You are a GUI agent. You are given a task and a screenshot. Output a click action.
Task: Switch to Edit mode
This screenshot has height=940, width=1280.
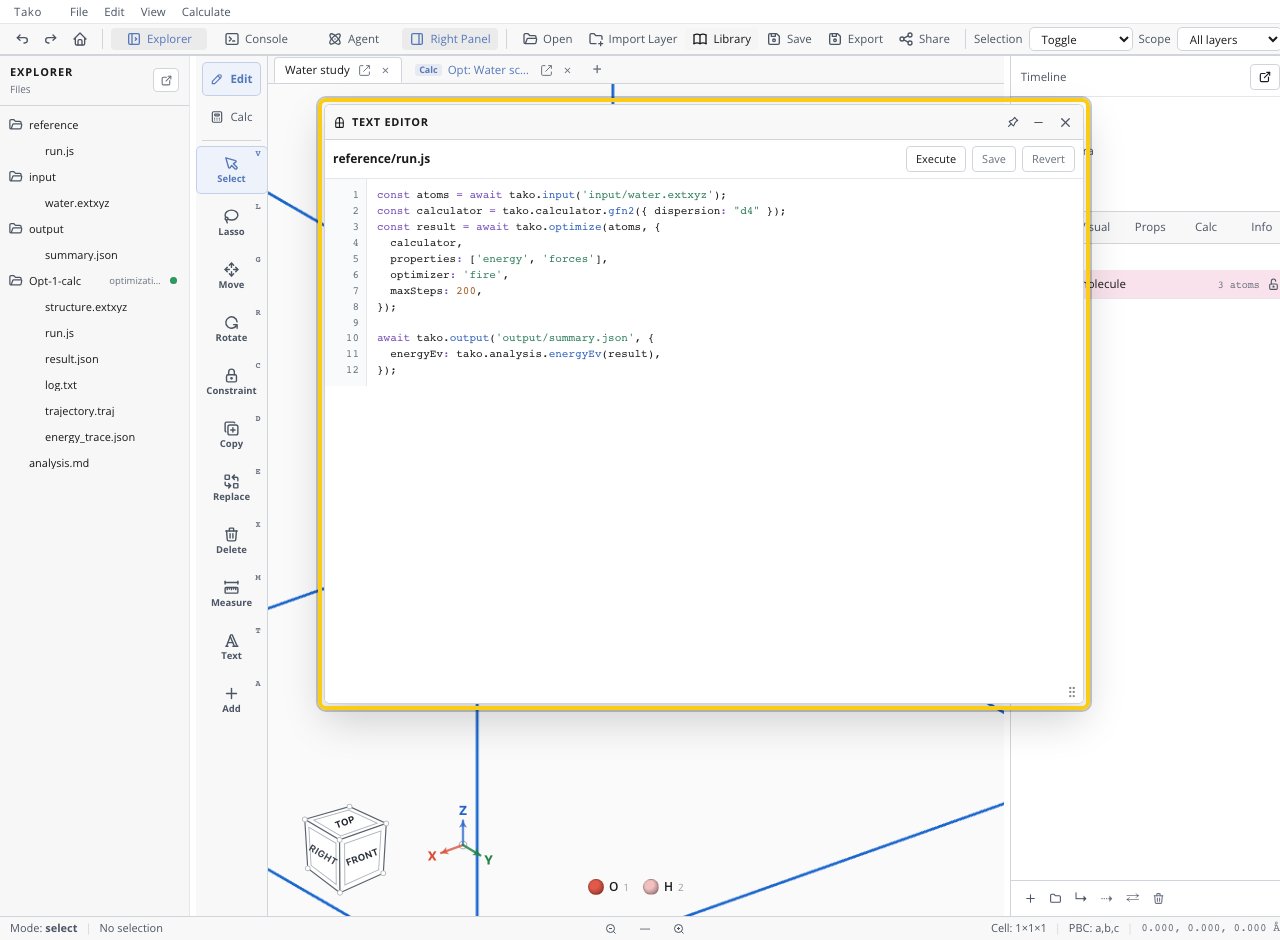click(231, 79)
